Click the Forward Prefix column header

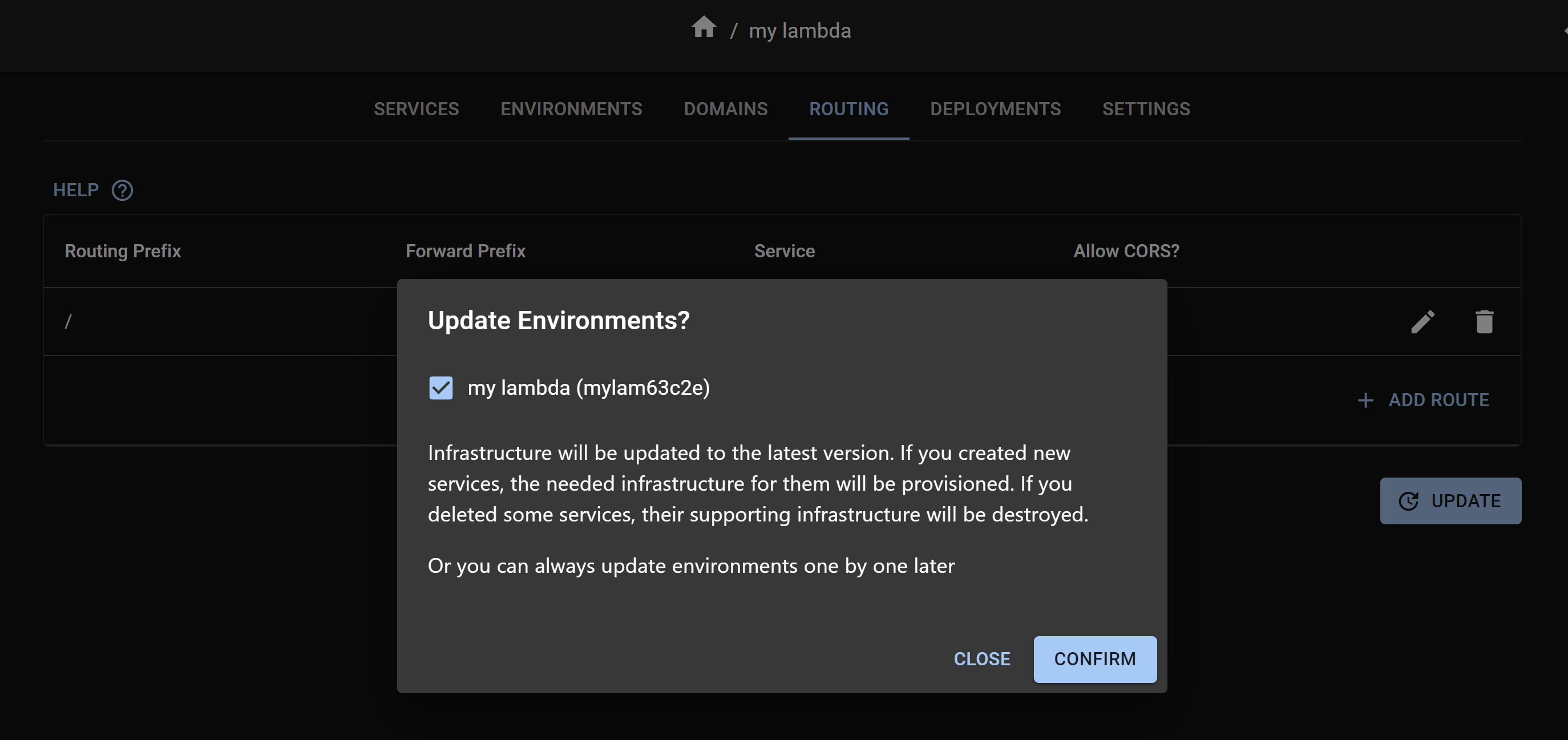tap(466, 250)
